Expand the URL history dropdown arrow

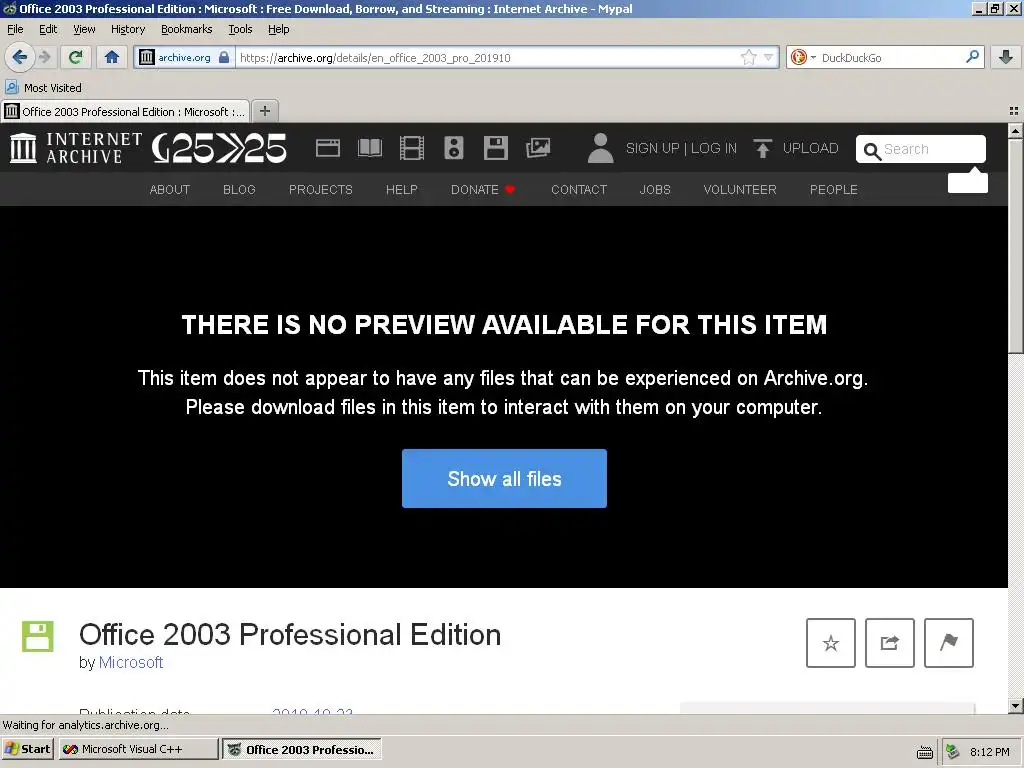point(769,57)
